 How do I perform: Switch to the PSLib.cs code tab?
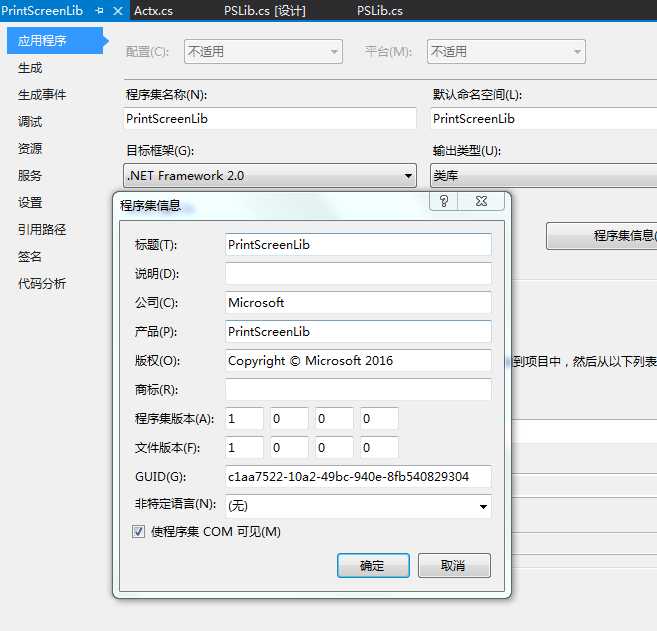click(380, 10)
